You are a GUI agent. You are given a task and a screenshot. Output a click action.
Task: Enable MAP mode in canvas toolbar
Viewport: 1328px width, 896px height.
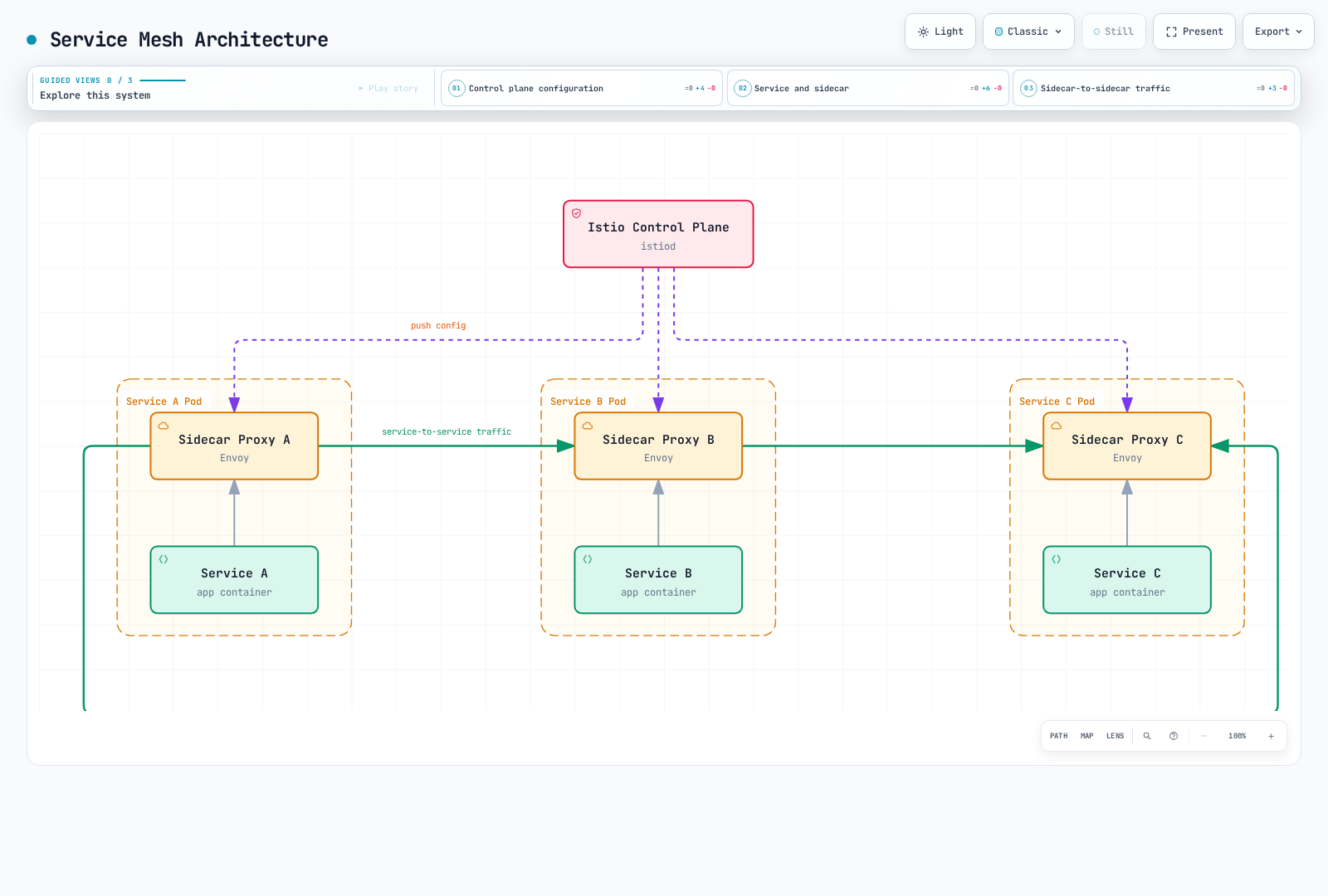coord(1086,736)
